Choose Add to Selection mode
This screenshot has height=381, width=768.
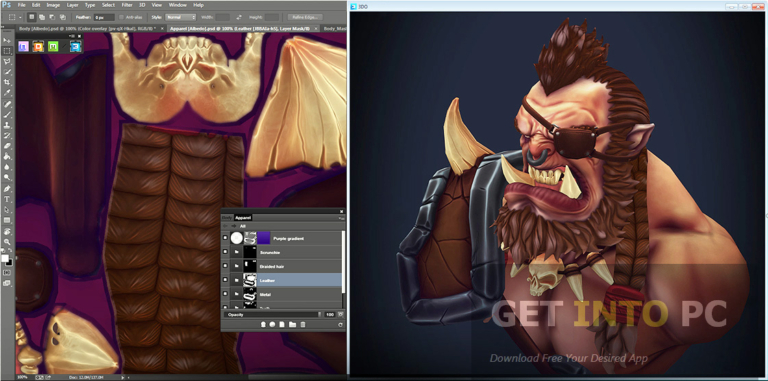coord(42,17)
